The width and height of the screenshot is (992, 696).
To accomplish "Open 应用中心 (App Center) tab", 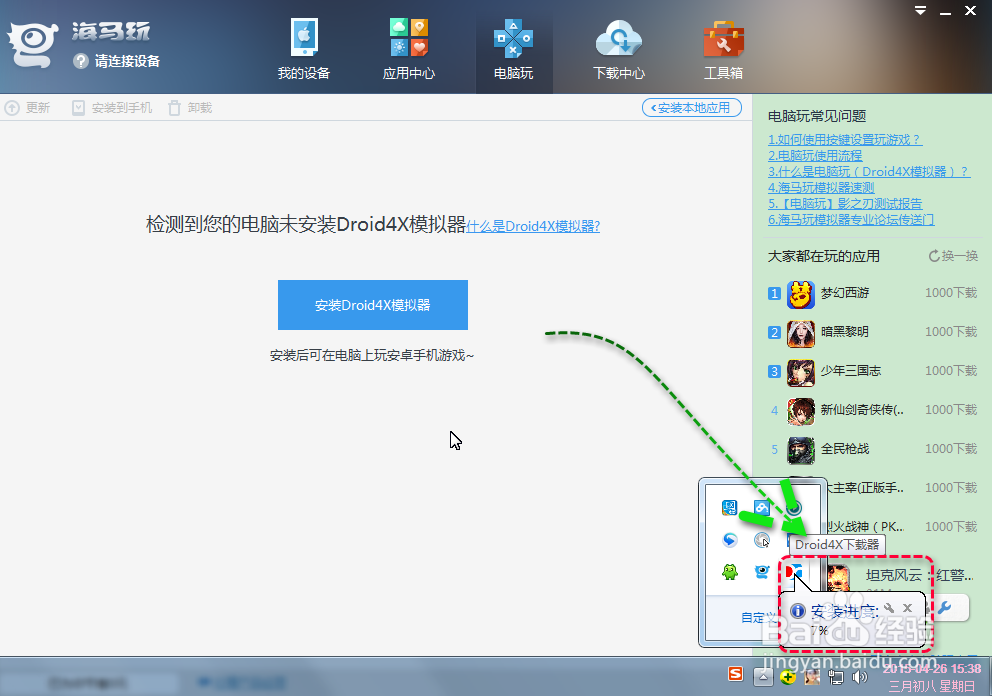I will pos(409,49).
